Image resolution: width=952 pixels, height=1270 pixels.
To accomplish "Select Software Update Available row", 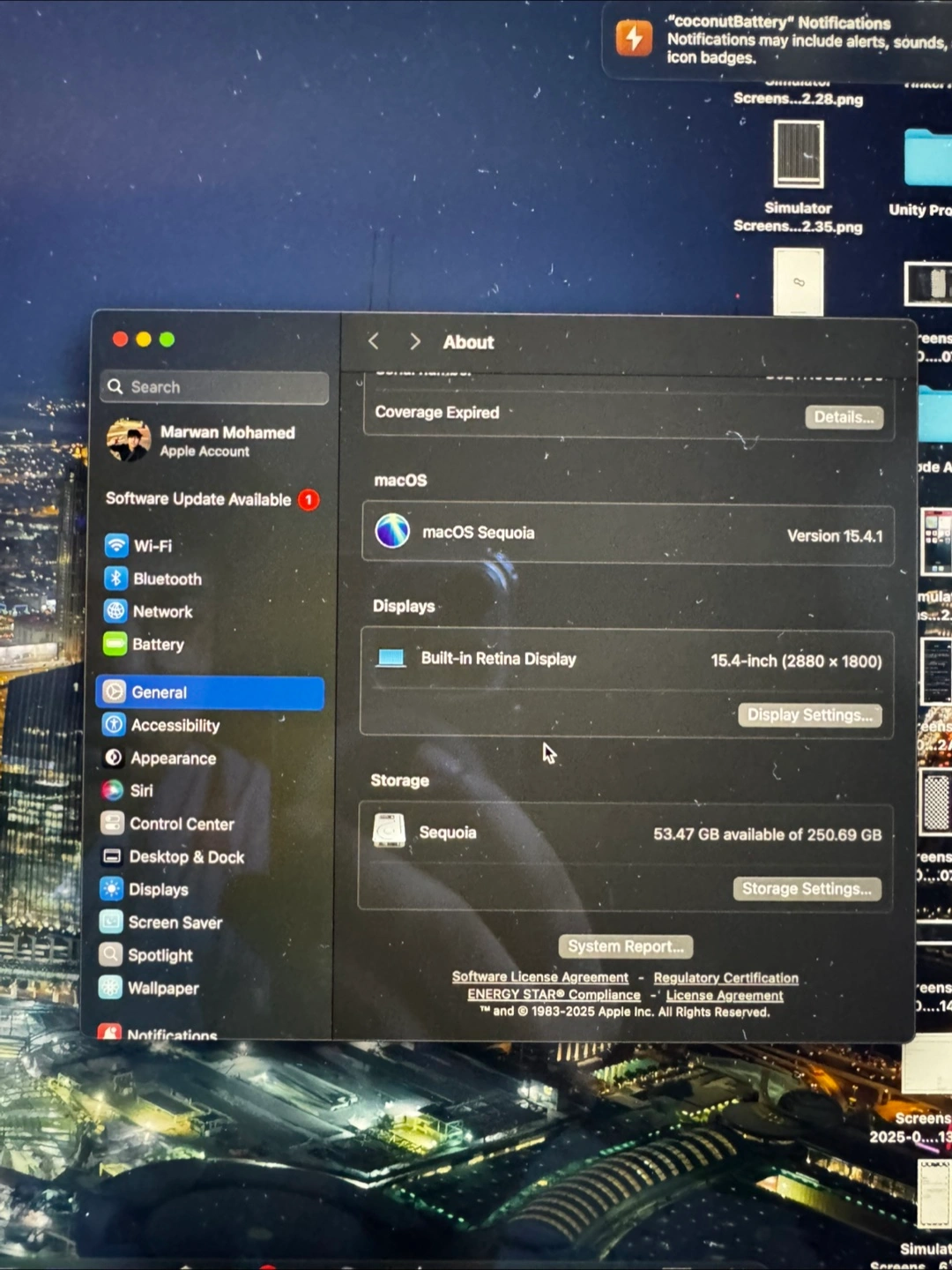I will click(212, 499).
